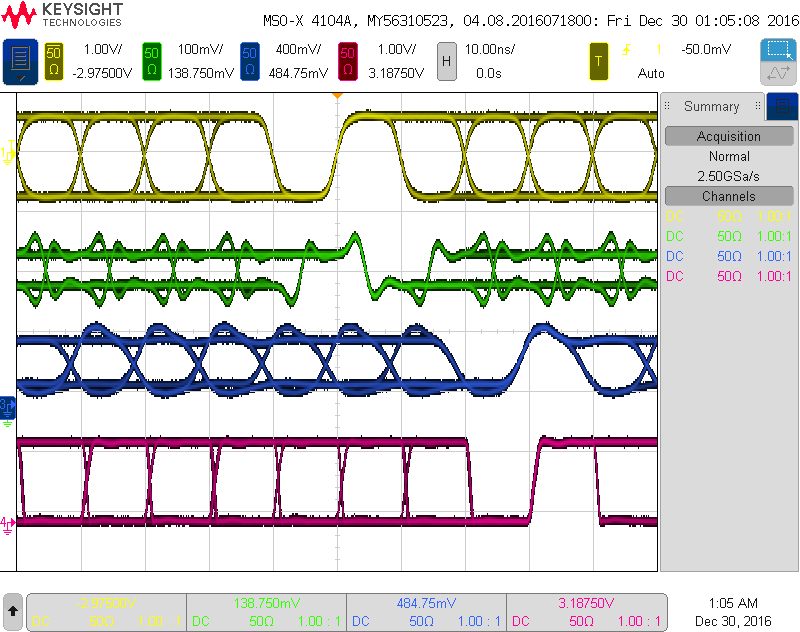The height and width of the screenshot is (632, 800).
Task: Click the -2.97500V offset in bottom bar
Action: (x=106, y=603)
